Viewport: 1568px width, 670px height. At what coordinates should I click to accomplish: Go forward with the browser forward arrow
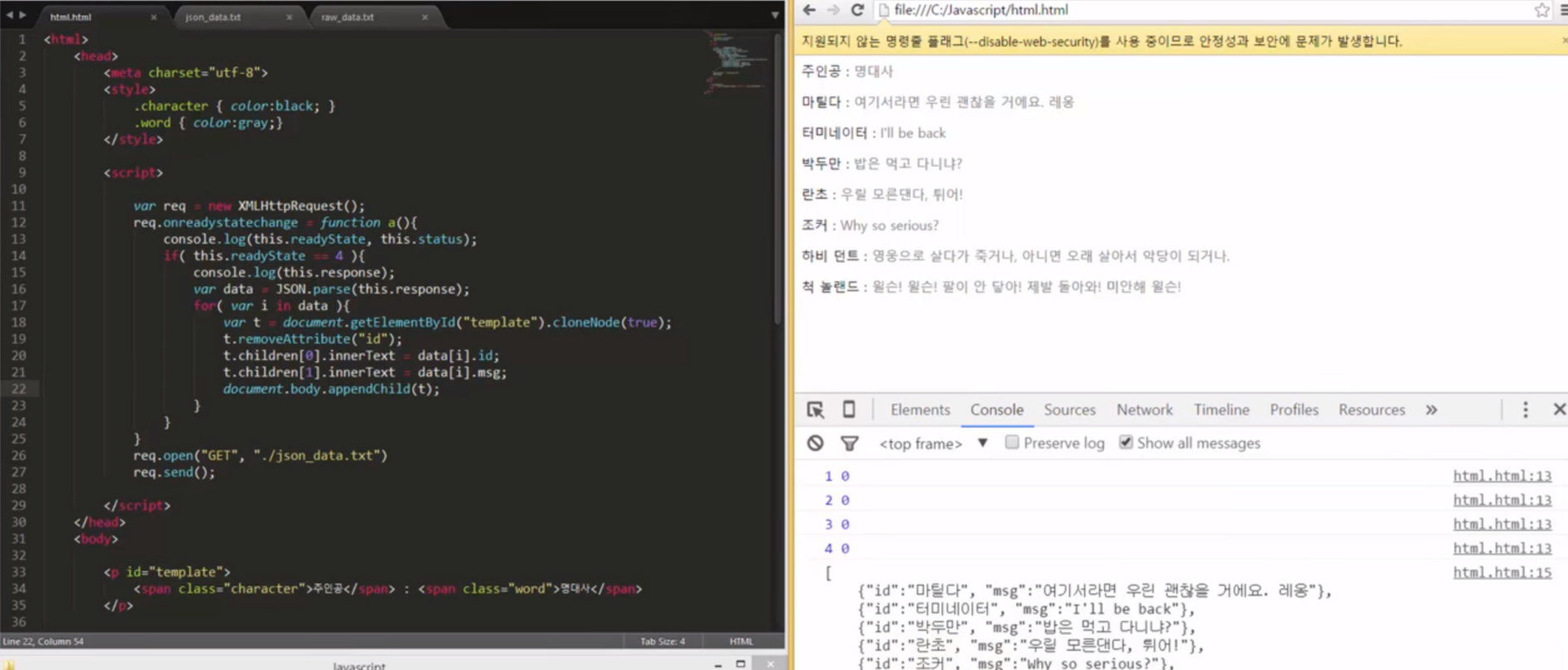tap(833, 10)
